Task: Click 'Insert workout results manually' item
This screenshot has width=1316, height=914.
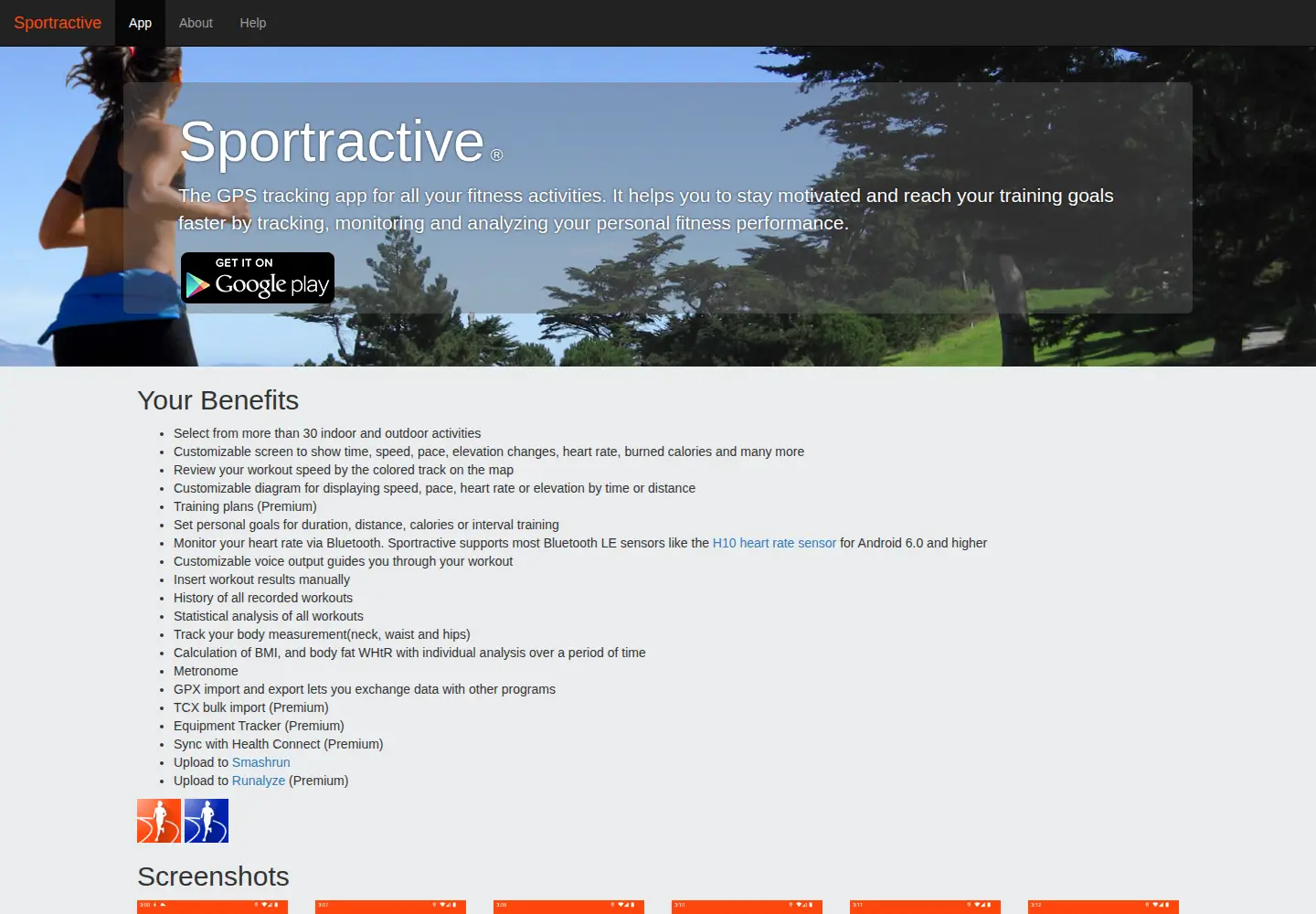Action: click(x=261, y=579)
